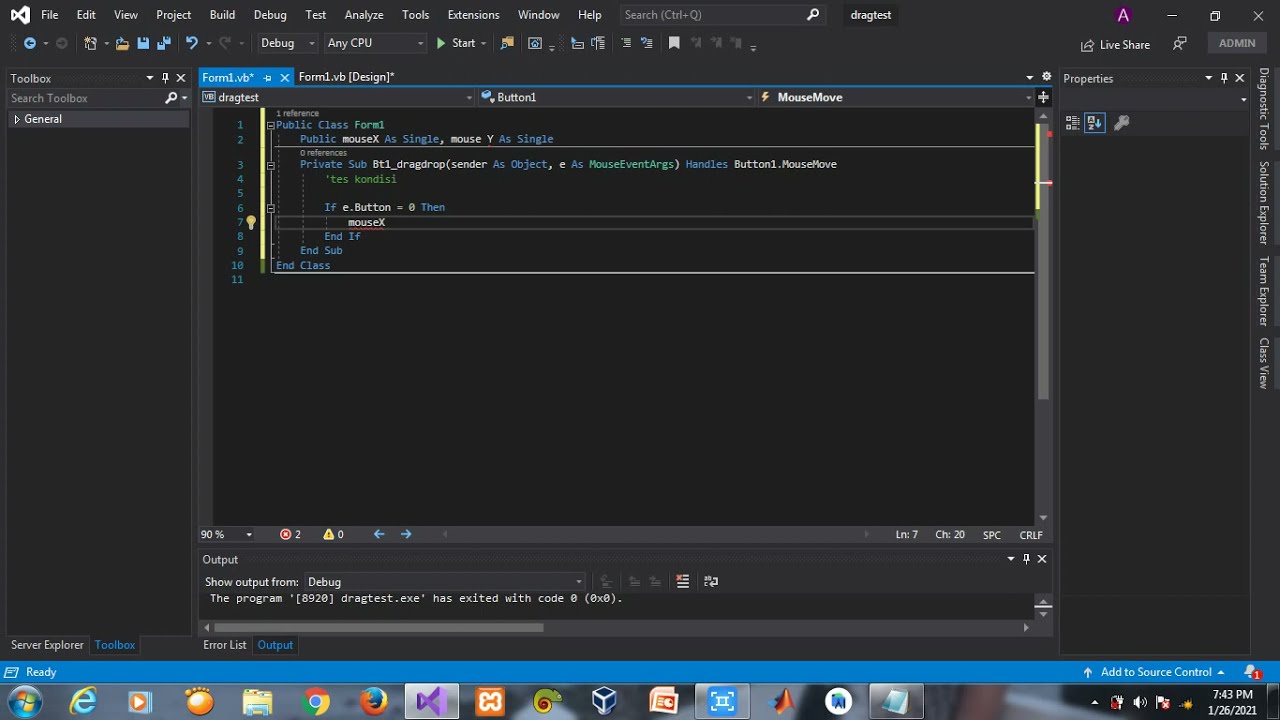
Task: Collapse the If block outlining on line 6
Action: pyautogui.click(x=270, y=208)
